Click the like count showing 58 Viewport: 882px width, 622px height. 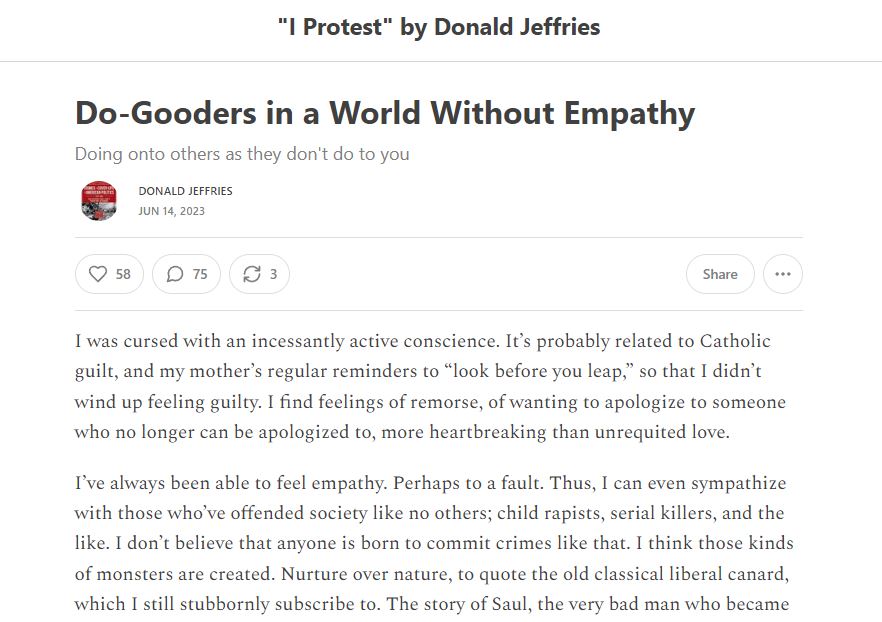pos(123,274)
